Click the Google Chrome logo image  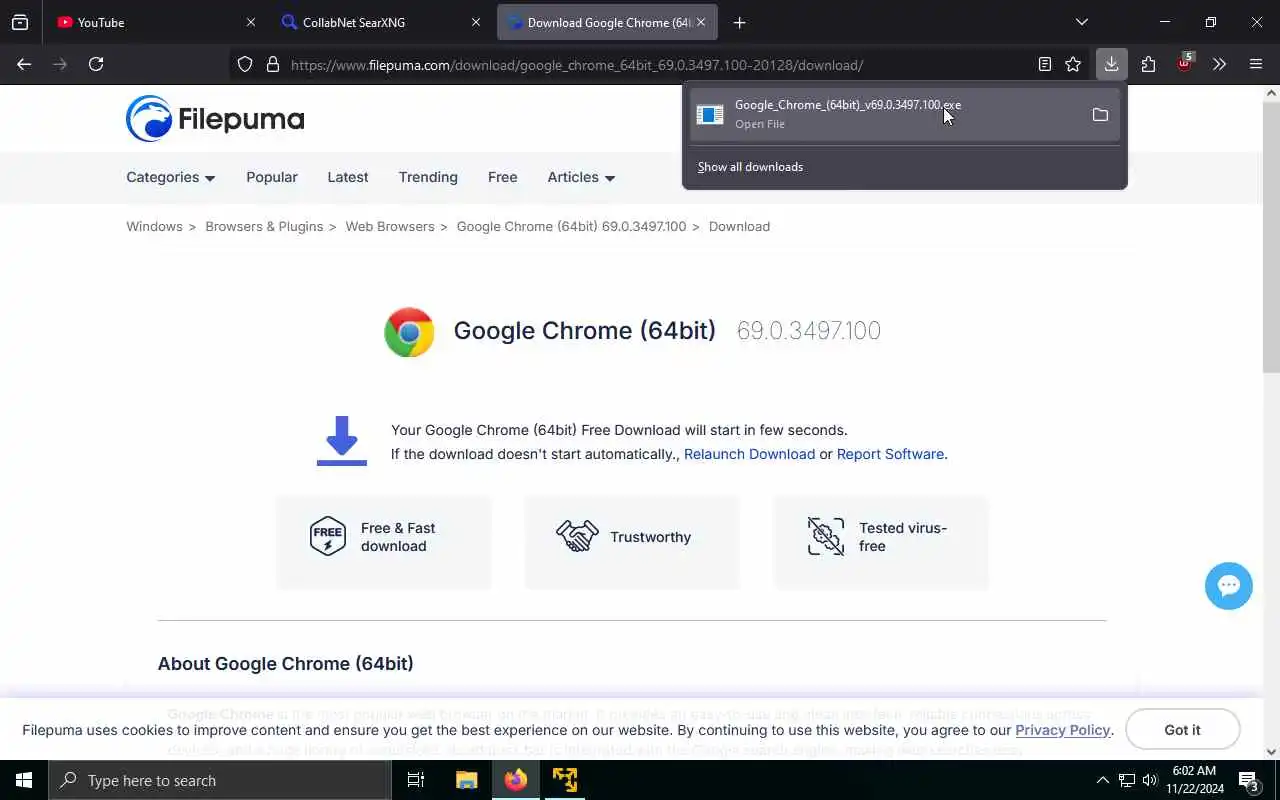409,332
